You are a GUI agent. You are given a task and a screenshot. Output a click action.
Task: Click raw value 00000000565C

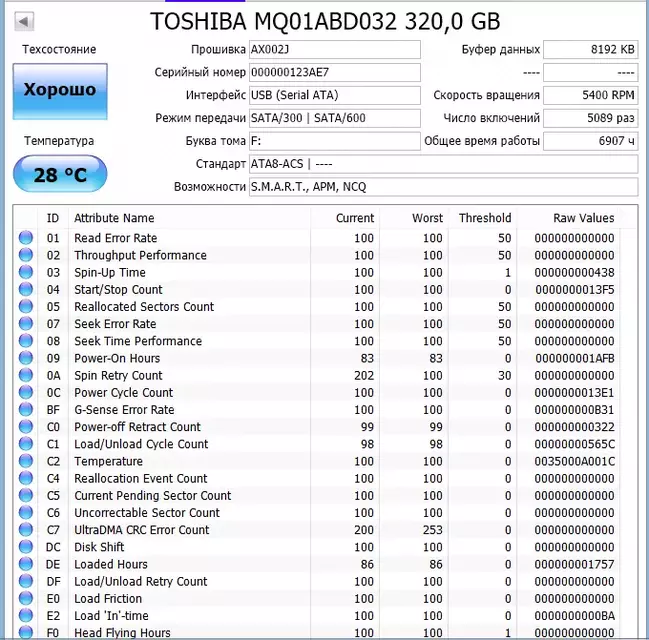click(x=574, y=444)
